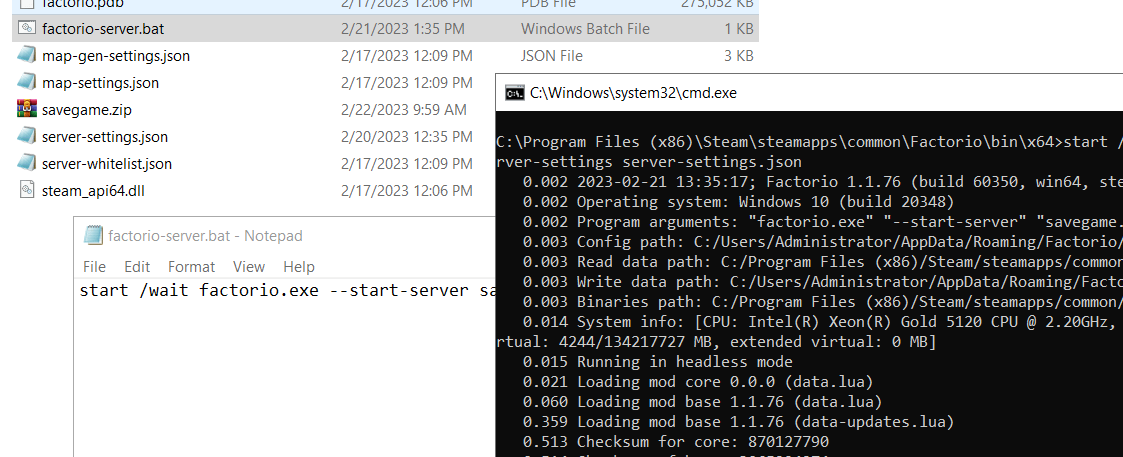Screen dimensions: 1123x457
Task: Click the cmd.exe window title text
Action: click(x=633, y=92)
